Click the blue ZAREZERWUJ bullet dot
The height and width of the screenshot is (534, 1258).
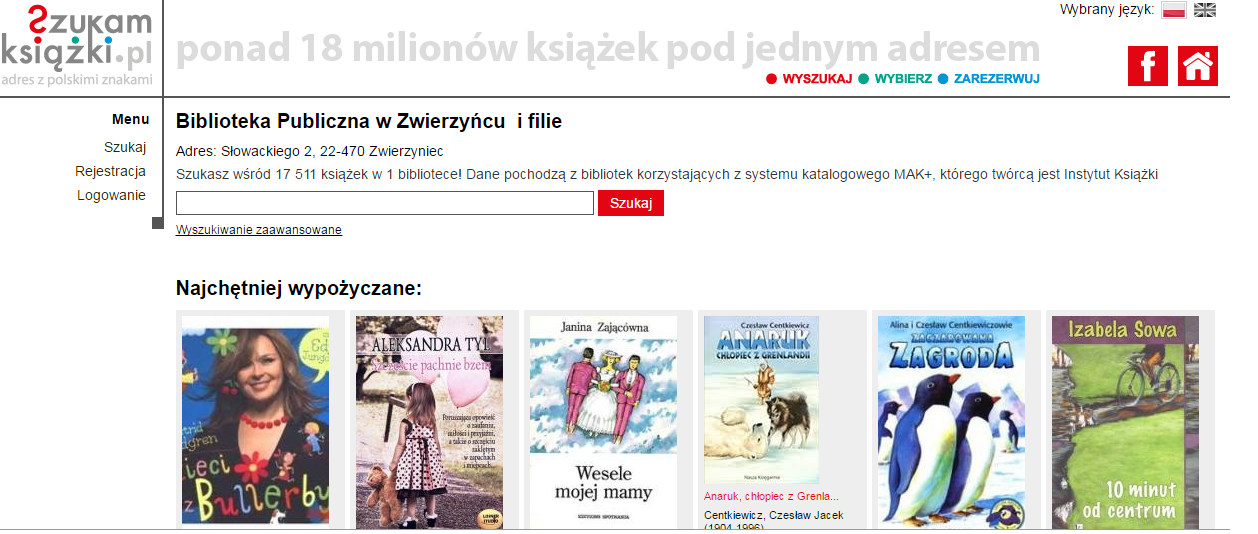(x=943, y=79)
